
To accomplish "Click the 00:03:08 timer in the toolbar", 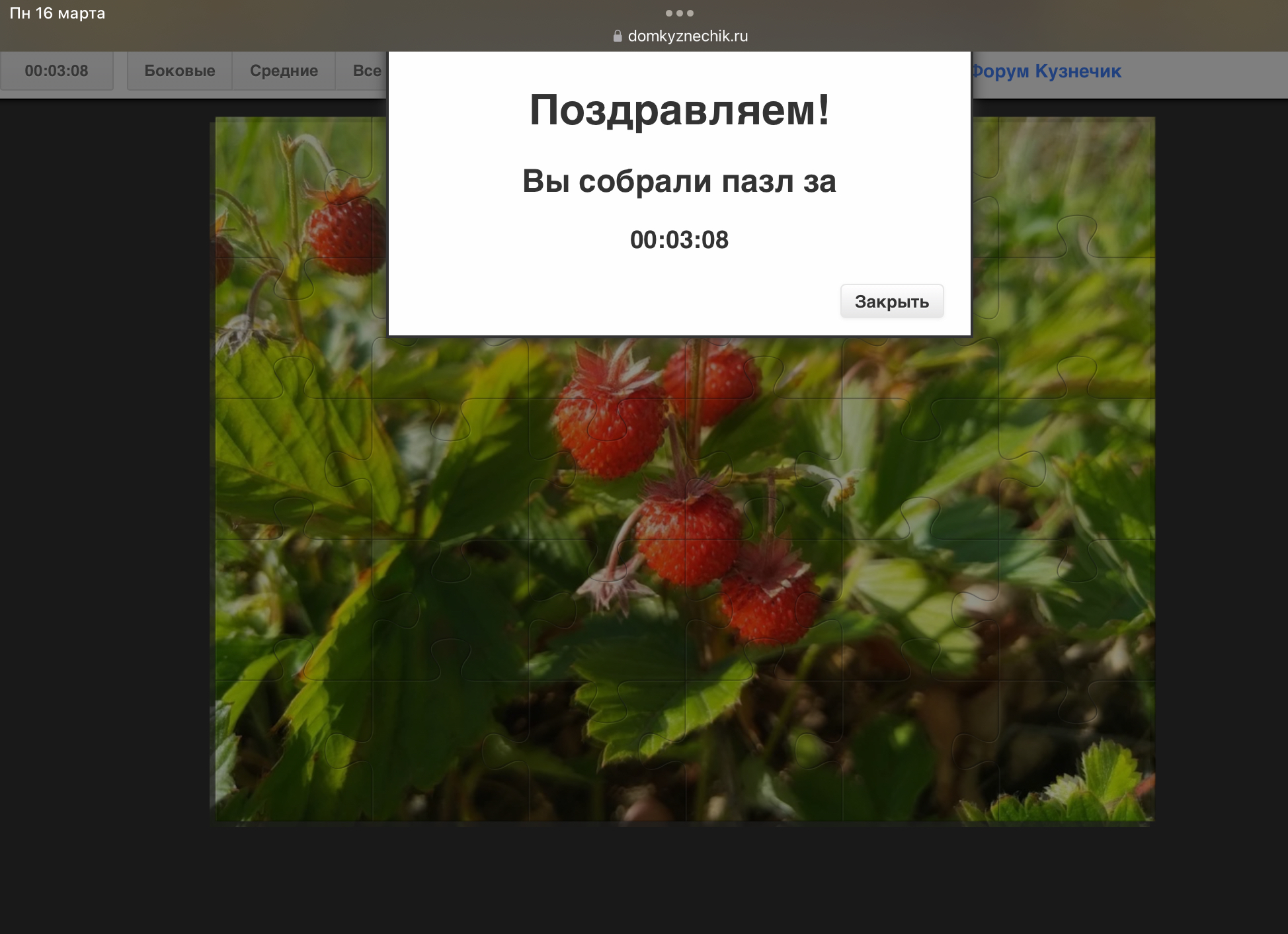I will [x=56, y=71].
